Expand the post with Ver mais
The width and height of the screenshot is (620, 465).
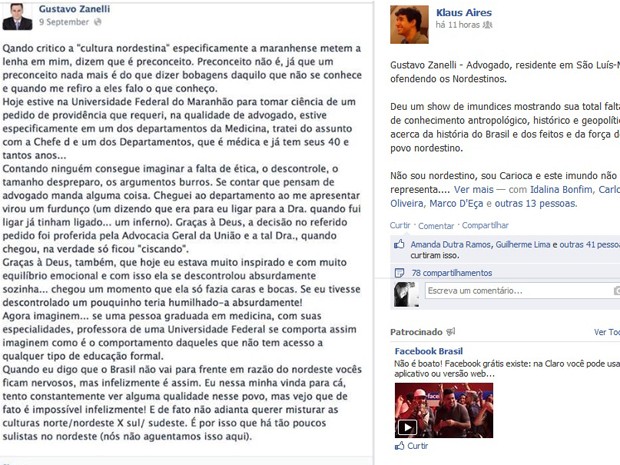474,190
